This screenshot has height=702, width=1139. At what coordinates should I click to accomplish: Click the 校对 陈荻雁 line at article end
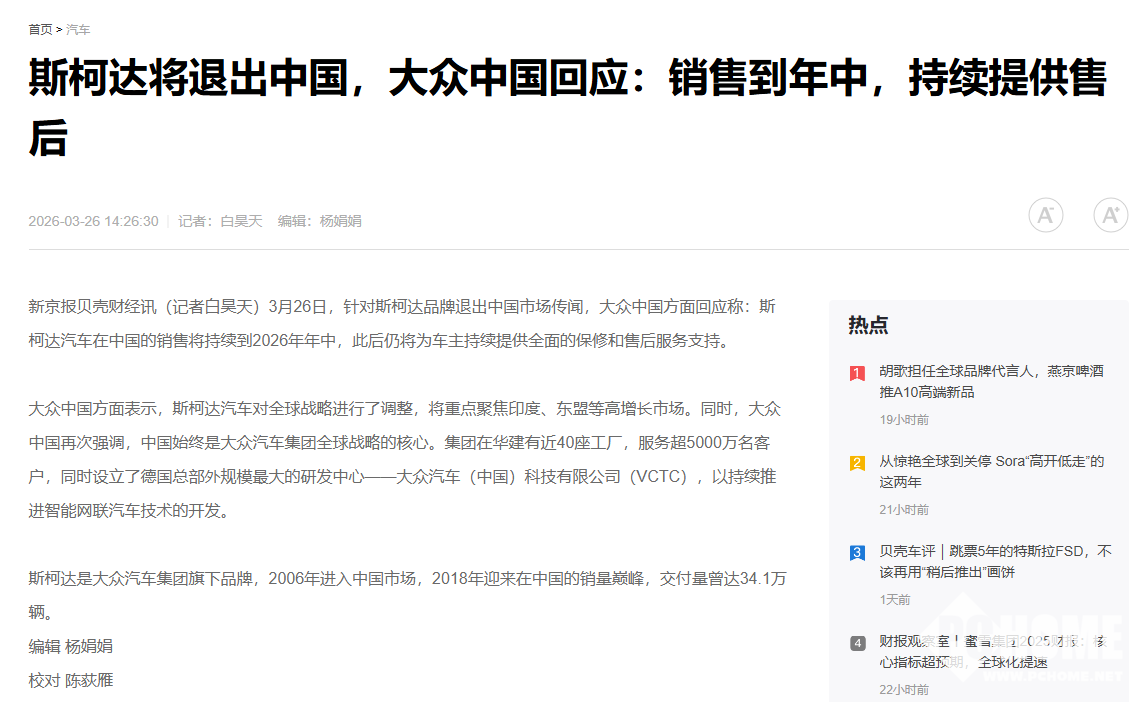(x=71, y=680)
